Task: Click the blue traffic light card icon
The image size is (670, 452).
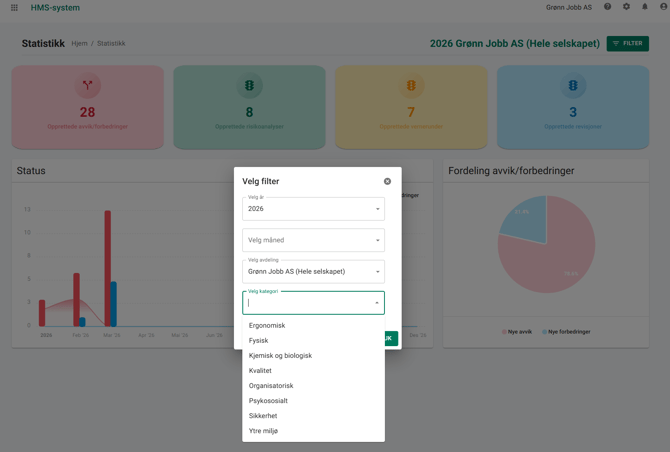Action: click(573, 86)
